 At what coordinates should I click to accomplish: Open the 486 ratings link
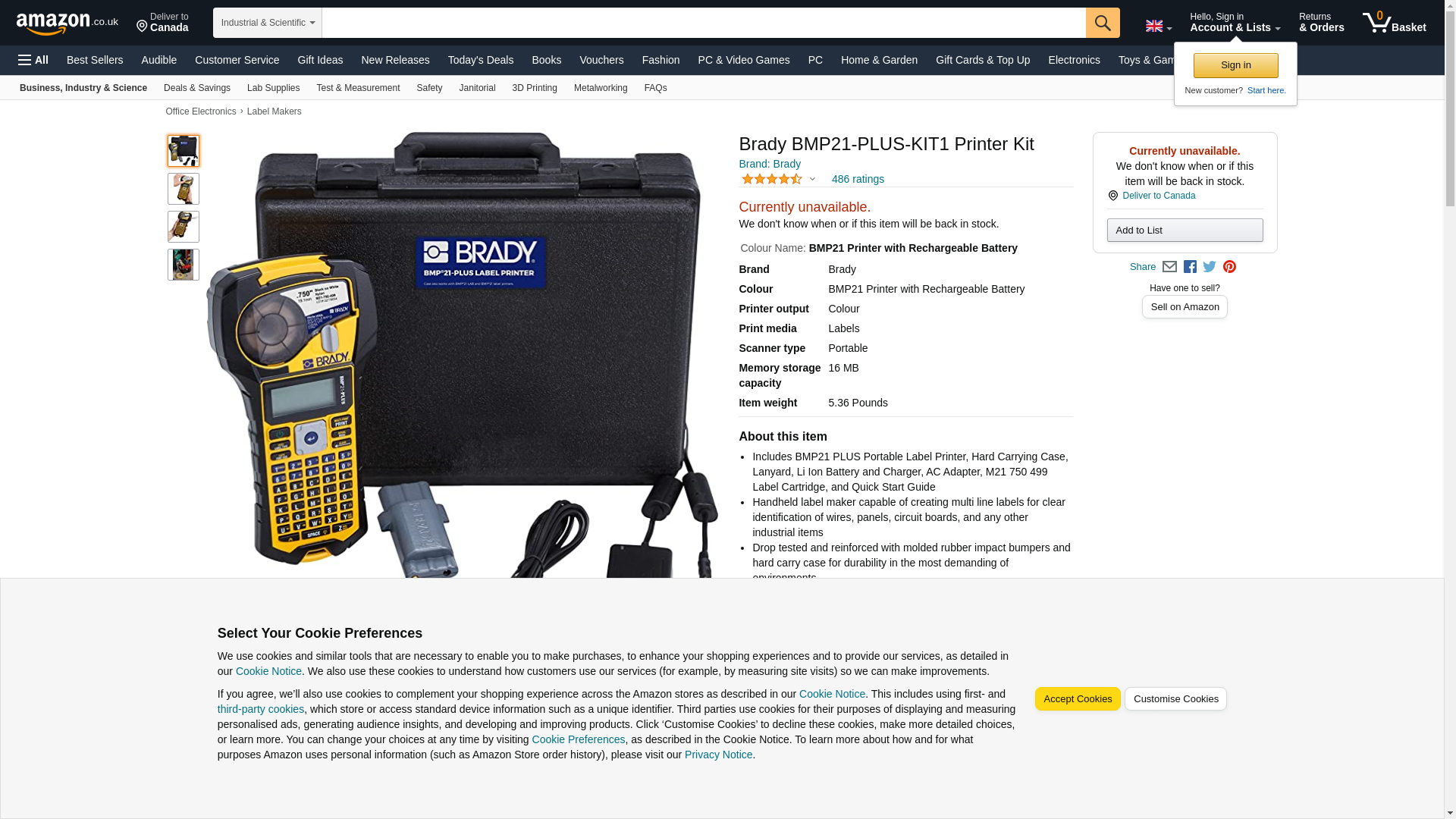[x=858, y=180]
